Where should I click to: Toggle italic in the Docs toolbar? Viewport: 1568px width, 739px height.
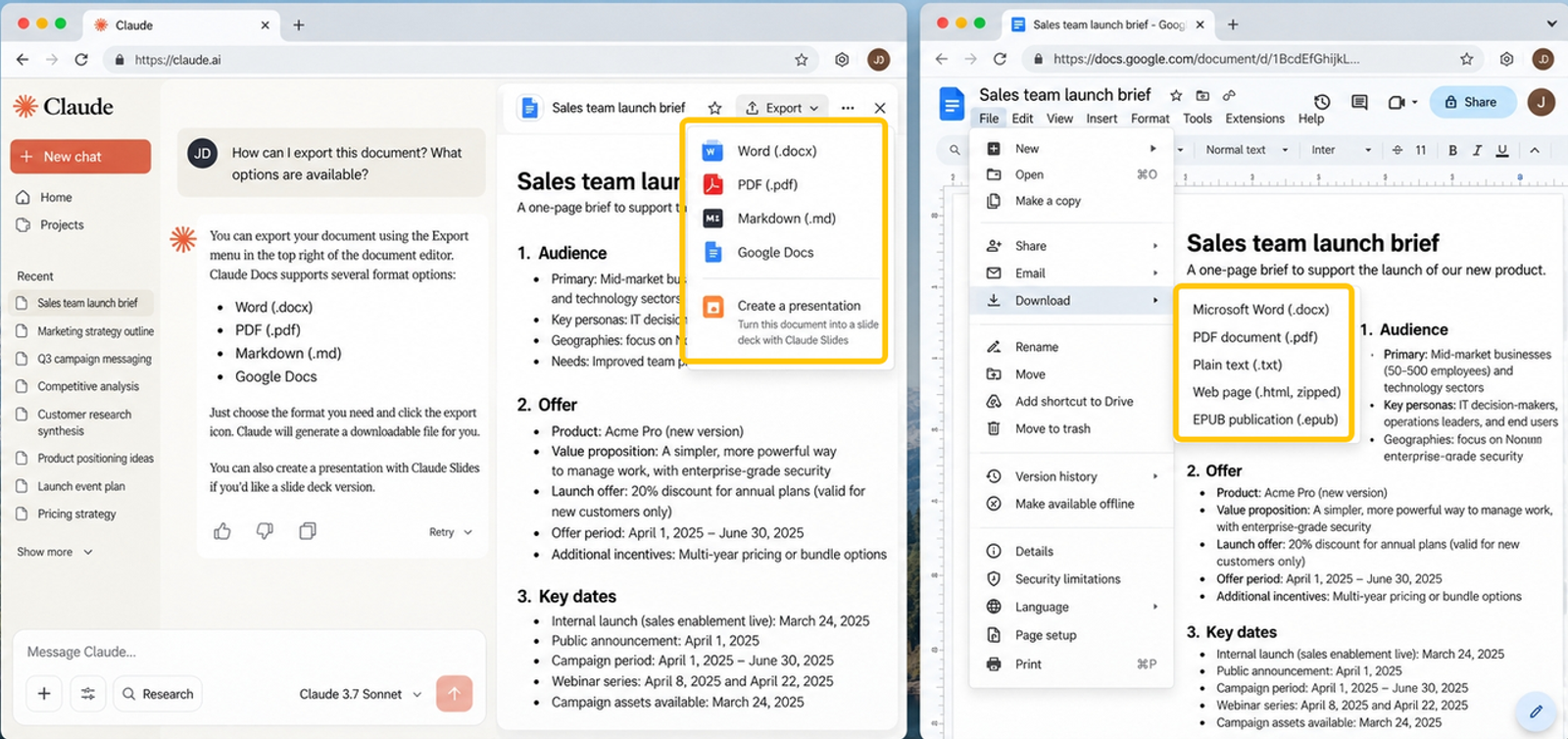(1477, 150)
